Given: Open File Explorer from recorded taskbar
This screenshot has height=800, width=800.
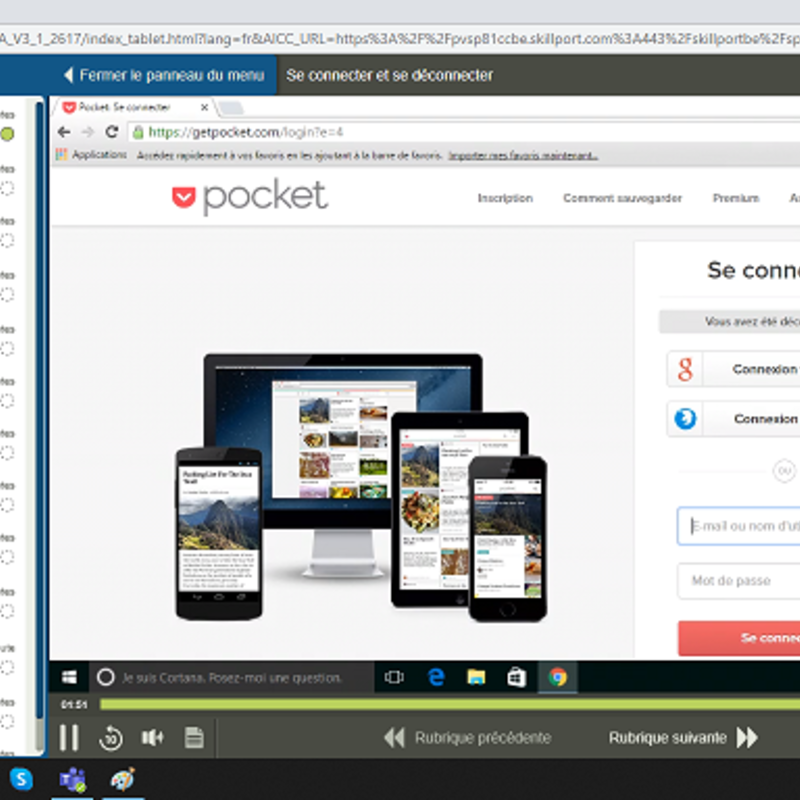Looking at the screenshot, I should (476, 677).
